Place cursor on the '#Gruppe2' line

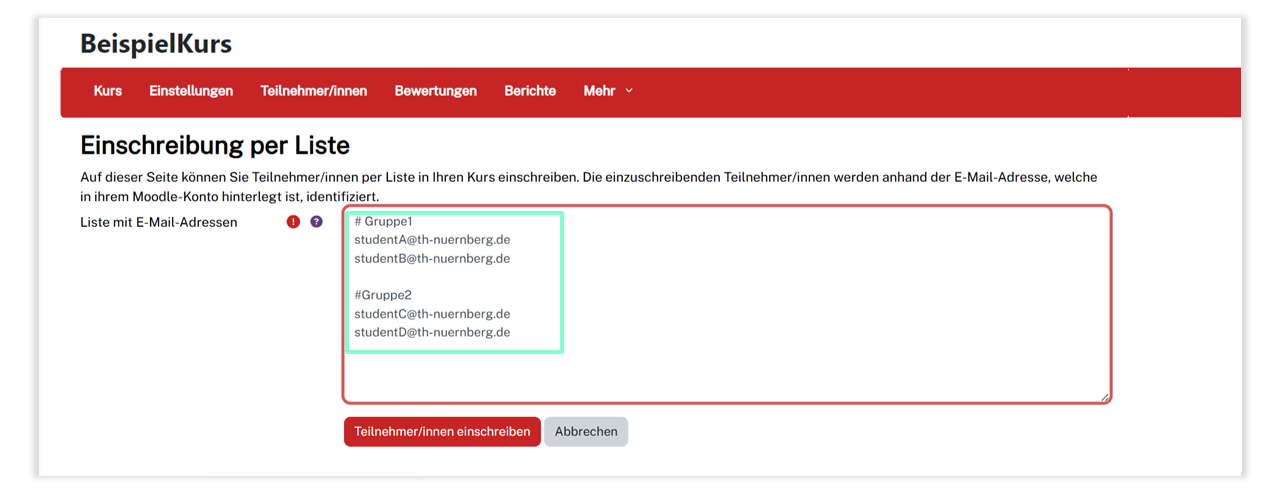tap(383, 295)
